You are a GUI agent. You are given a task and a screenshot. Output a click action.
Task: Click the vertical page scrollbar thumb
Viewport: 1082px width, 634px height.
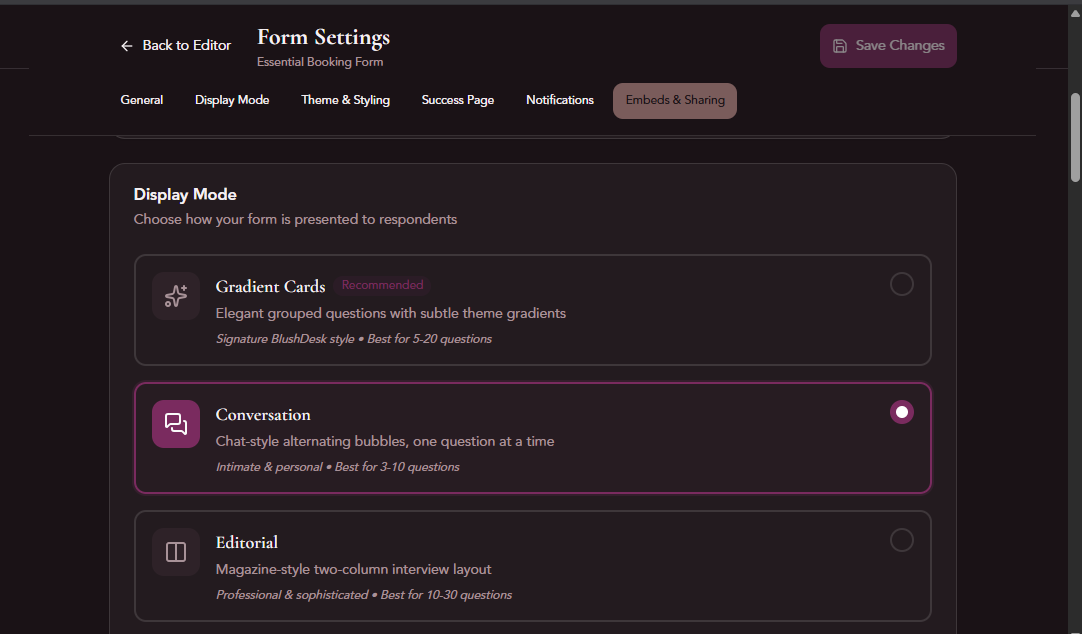coord(1075,137)
